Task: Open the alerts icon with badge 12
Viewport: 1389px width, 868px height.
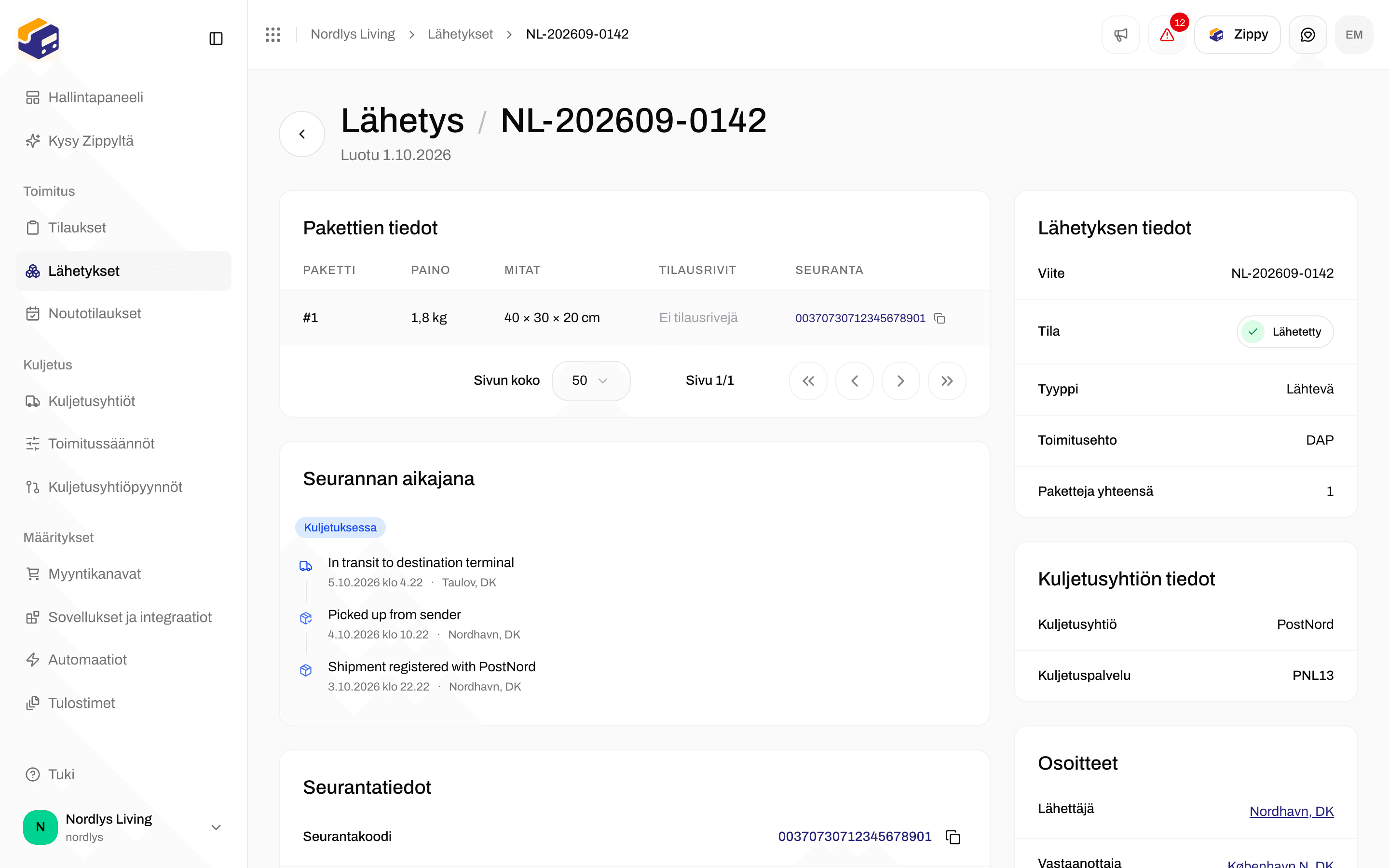Action: tap(1167, 34)
